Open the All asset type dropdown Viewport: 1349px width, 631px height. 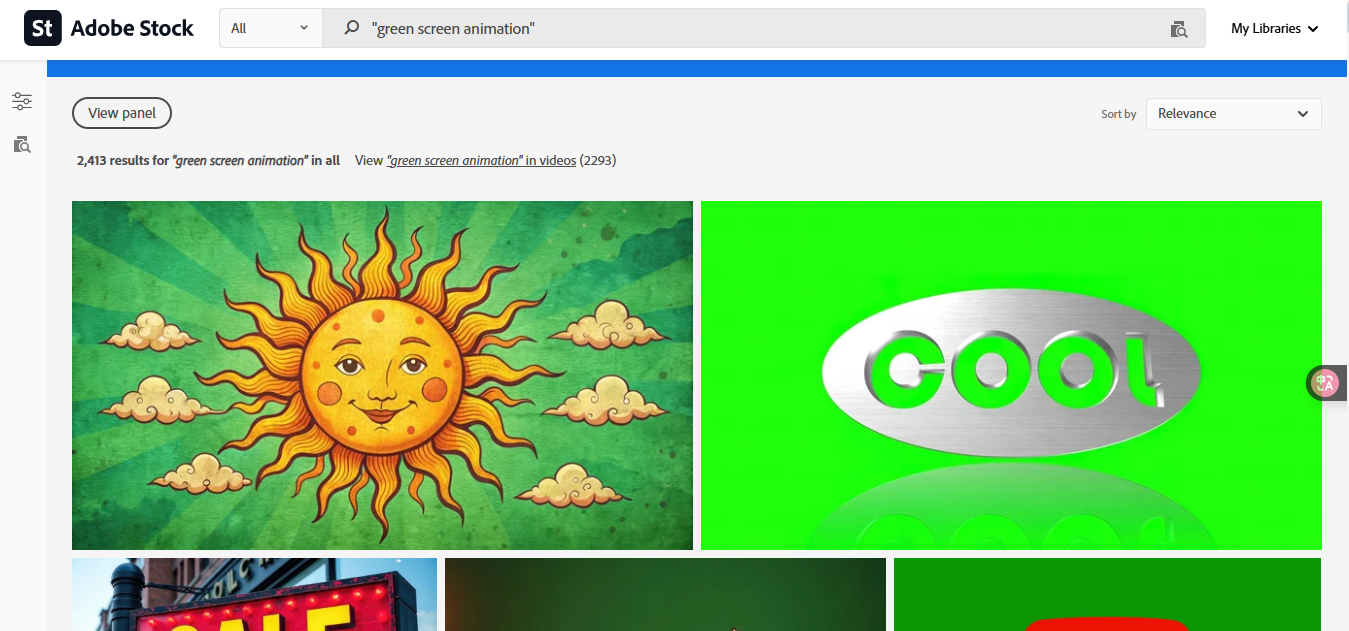point(270,28)
